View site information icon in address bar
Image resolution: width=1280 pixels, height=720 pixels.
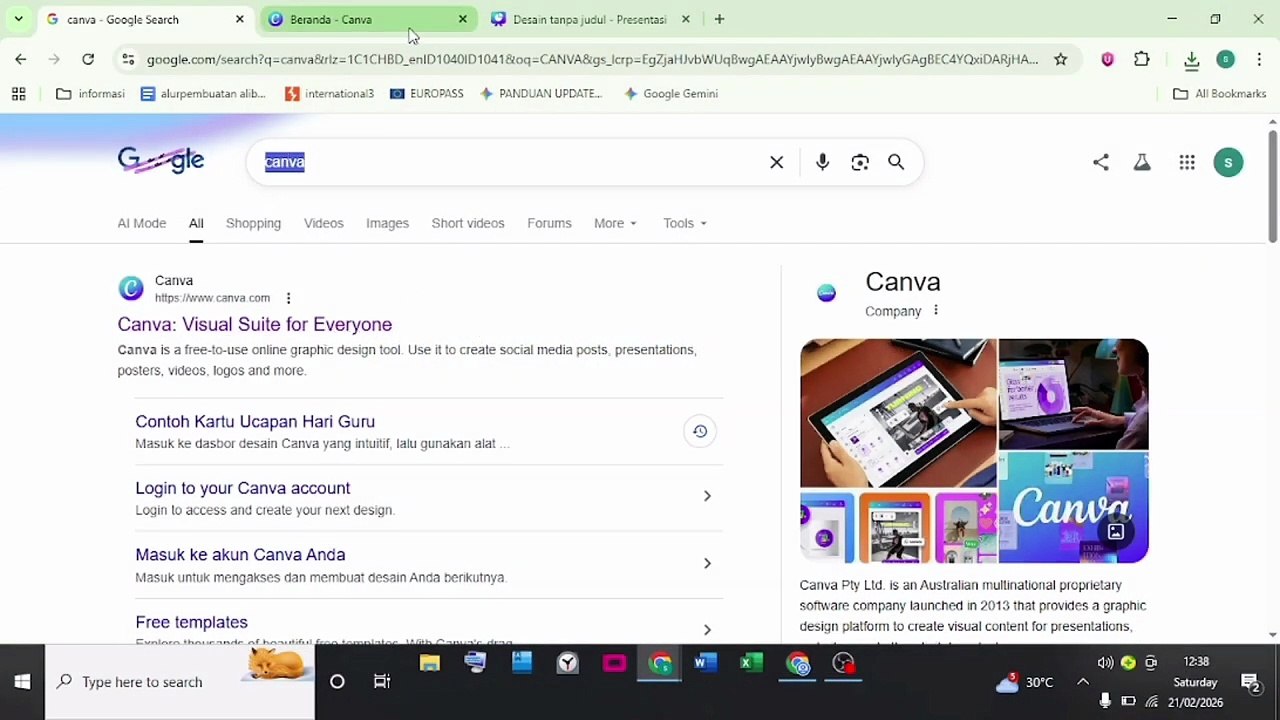[x=128, y=59]
